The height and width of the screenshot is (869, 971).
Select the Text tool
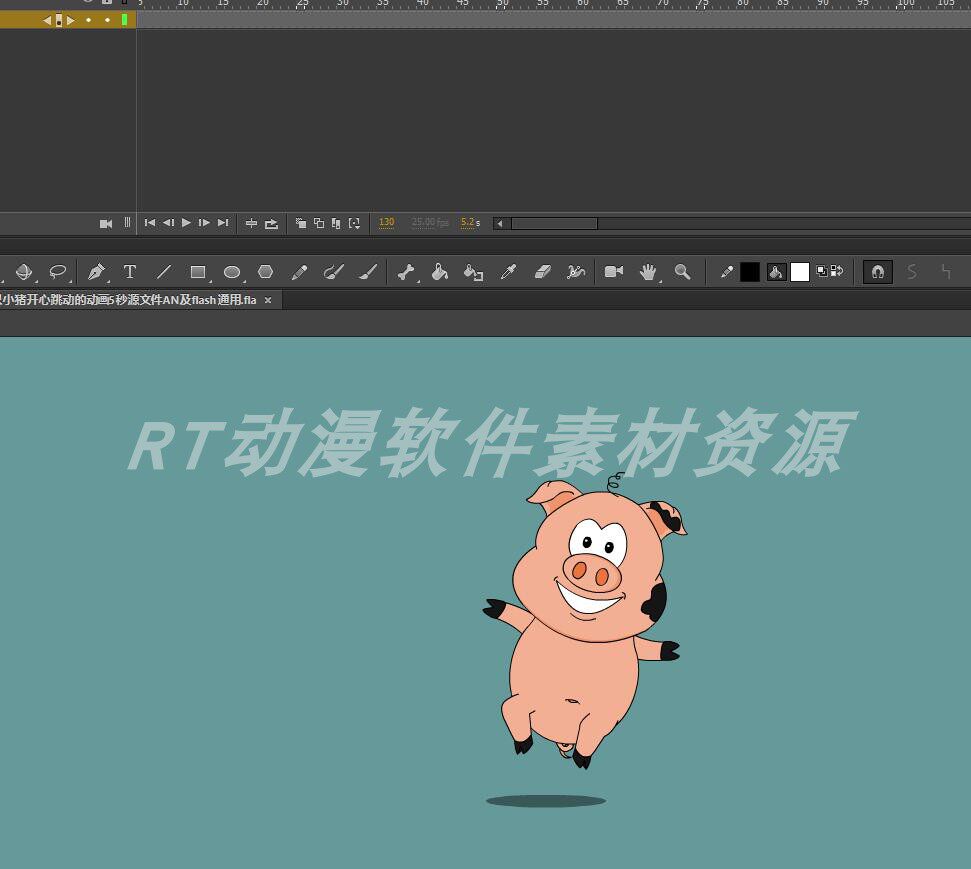[x=130, y=272]
